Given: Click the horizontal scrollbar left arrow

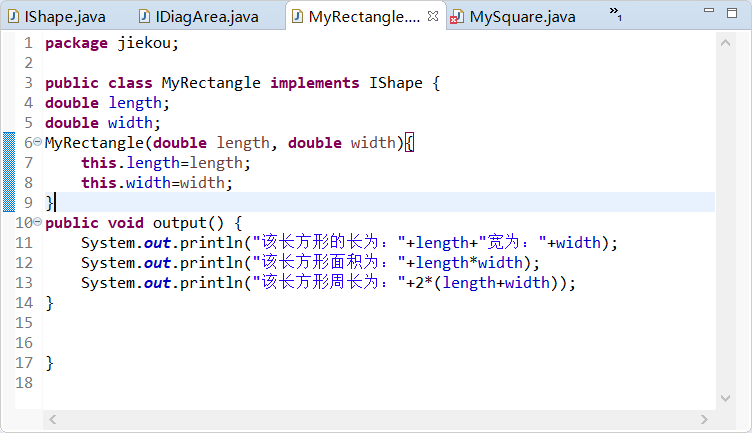Looking at the screenshot, I should (x=53, y=420).
